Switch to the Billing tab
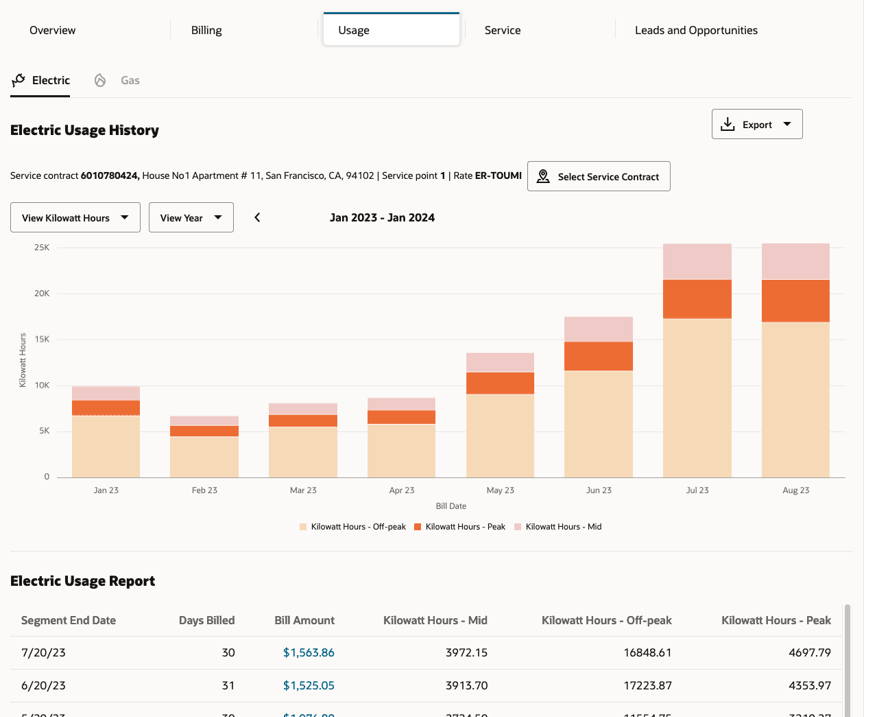 click(x=207, y=31)
